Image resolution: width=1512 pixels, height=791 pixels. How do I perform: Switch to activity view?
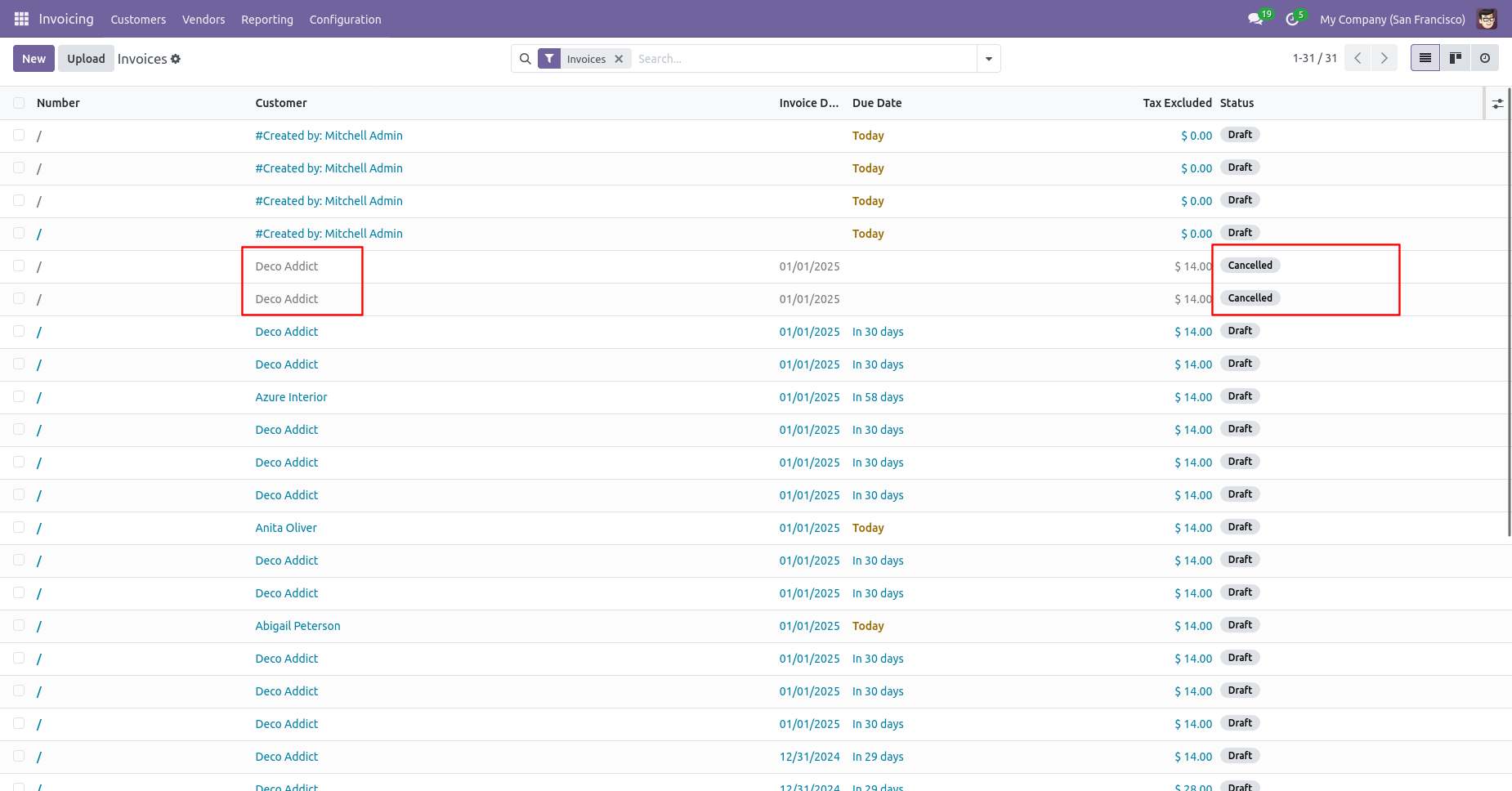(x=1485, y=58)
